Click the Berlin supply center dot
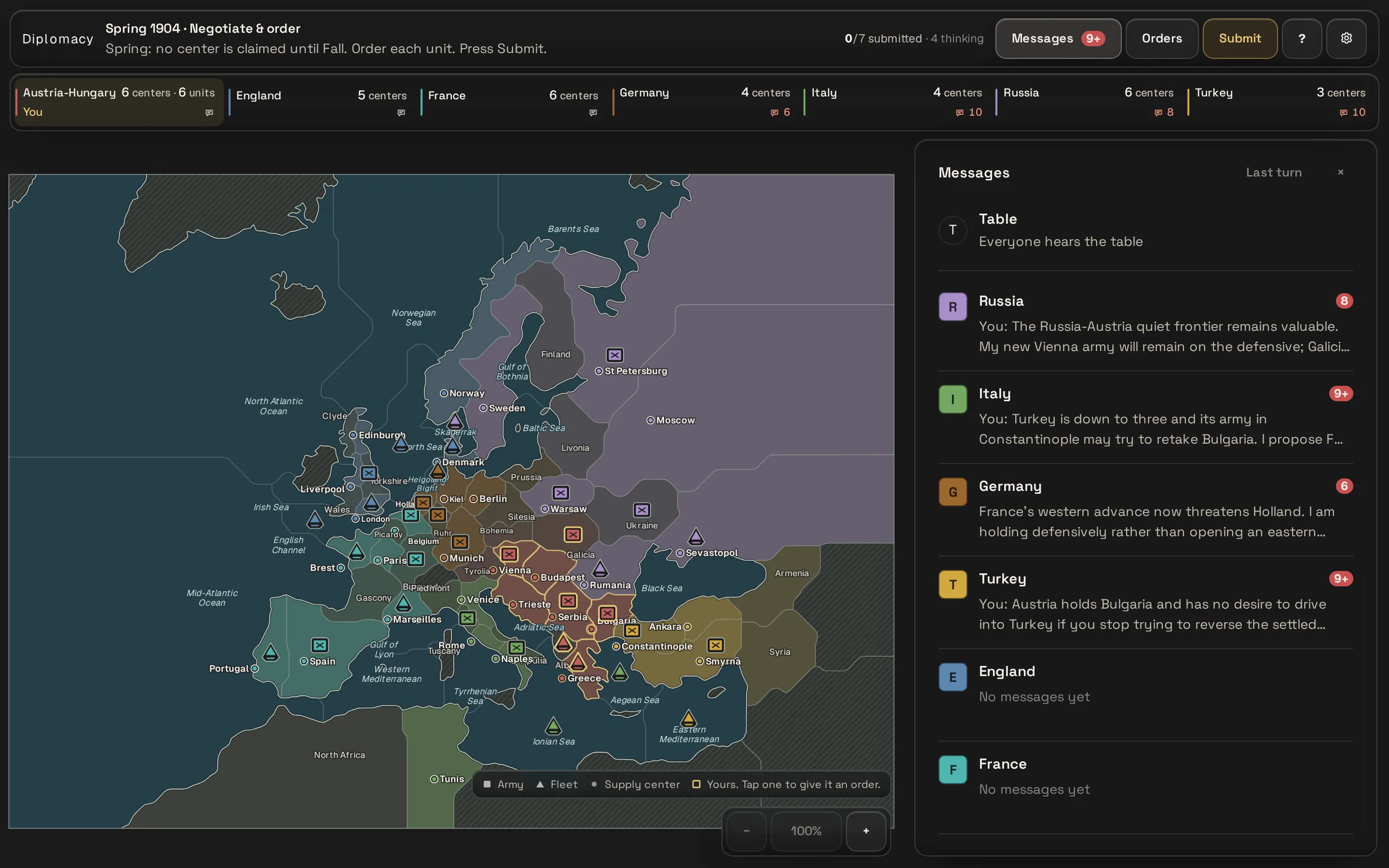1389x868 pixels. pyautogui.click(x=474, y=499)
